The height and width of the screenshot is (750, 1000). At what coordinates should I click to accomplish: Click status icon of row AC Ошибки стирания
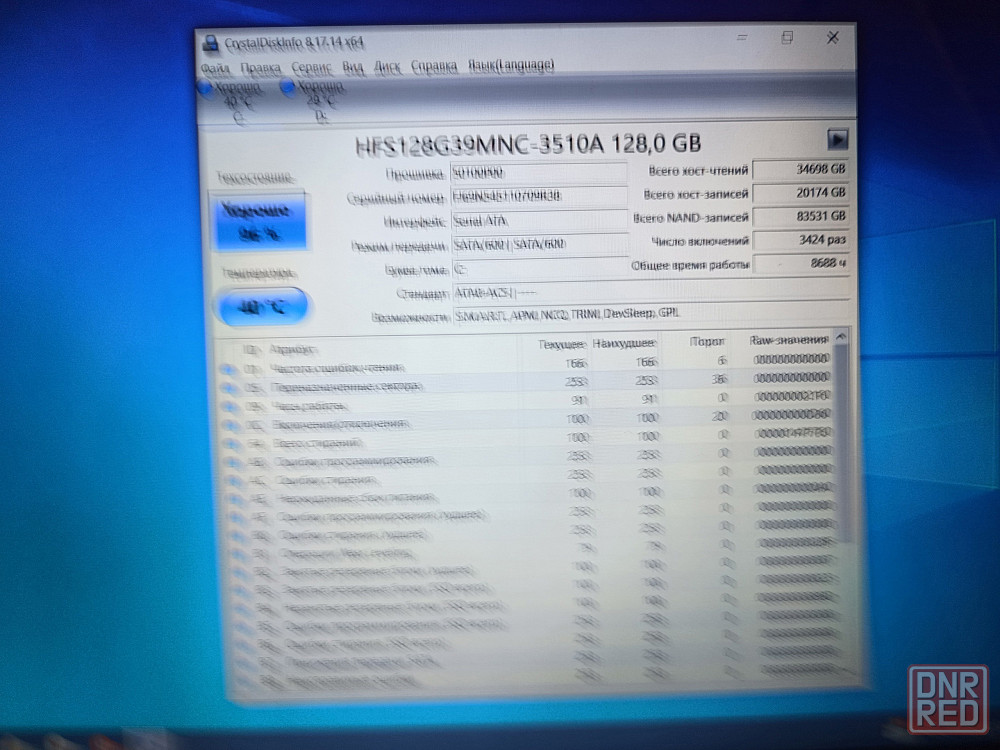coord(236,480)
